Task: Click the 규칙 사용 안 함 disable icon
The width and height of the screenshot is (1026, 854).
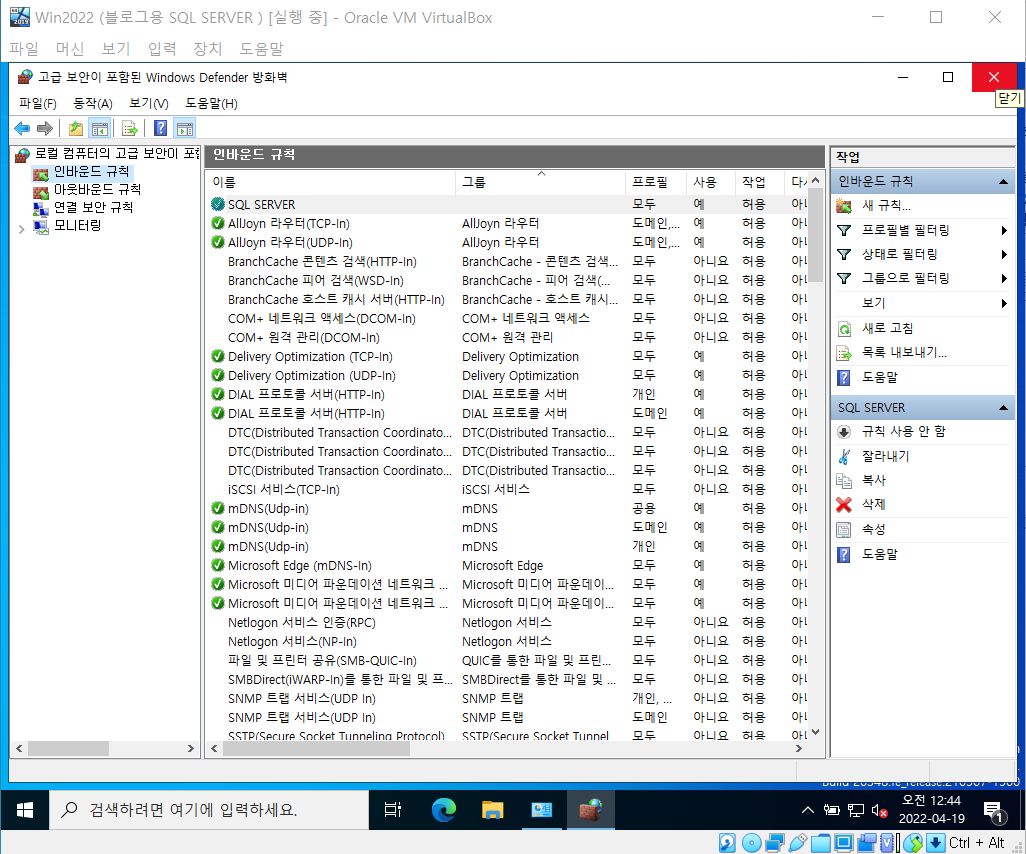Action: [844, 432]
